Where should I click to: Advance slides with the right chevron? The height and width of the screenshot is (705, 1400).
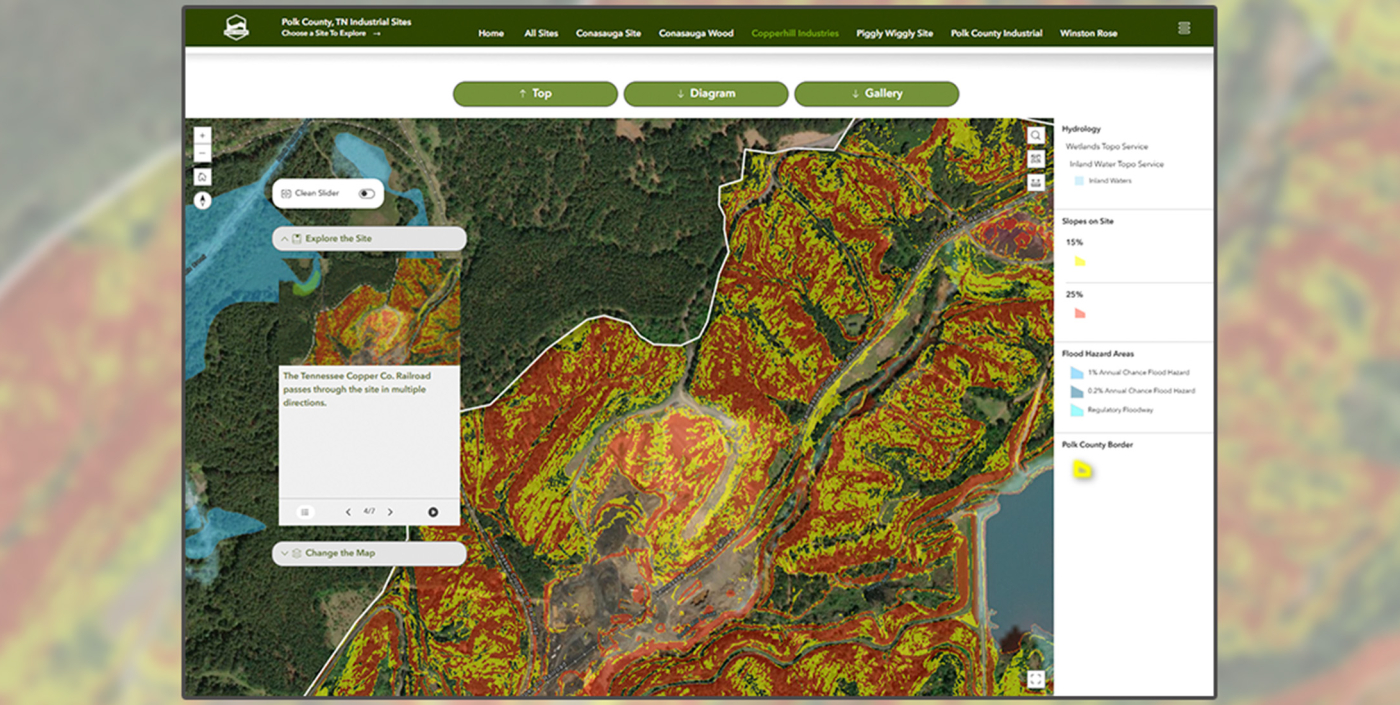[x=390, y=511]
